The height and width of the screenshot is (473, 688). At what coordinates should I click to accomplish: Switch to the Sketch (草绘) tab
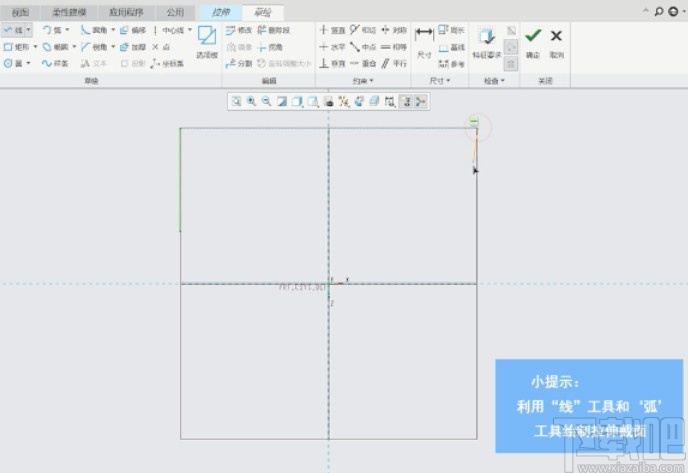coord(262,12)
